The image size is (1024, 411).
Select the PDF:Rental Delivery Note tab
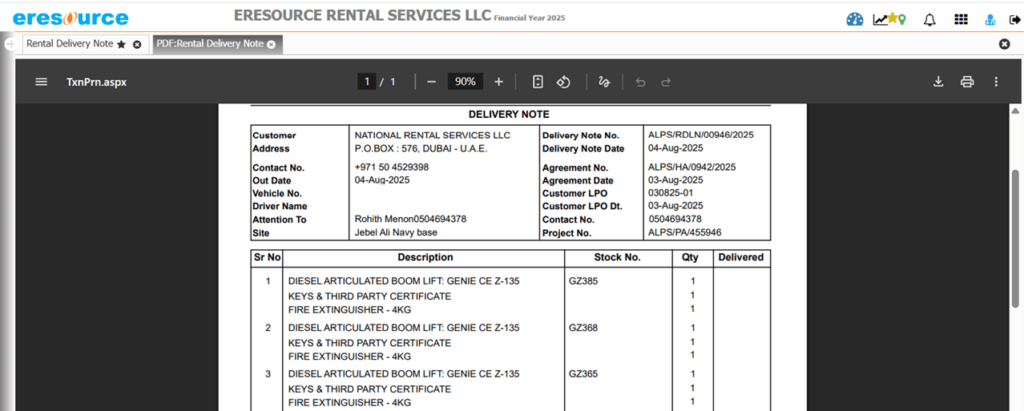[x=209, y=44]
